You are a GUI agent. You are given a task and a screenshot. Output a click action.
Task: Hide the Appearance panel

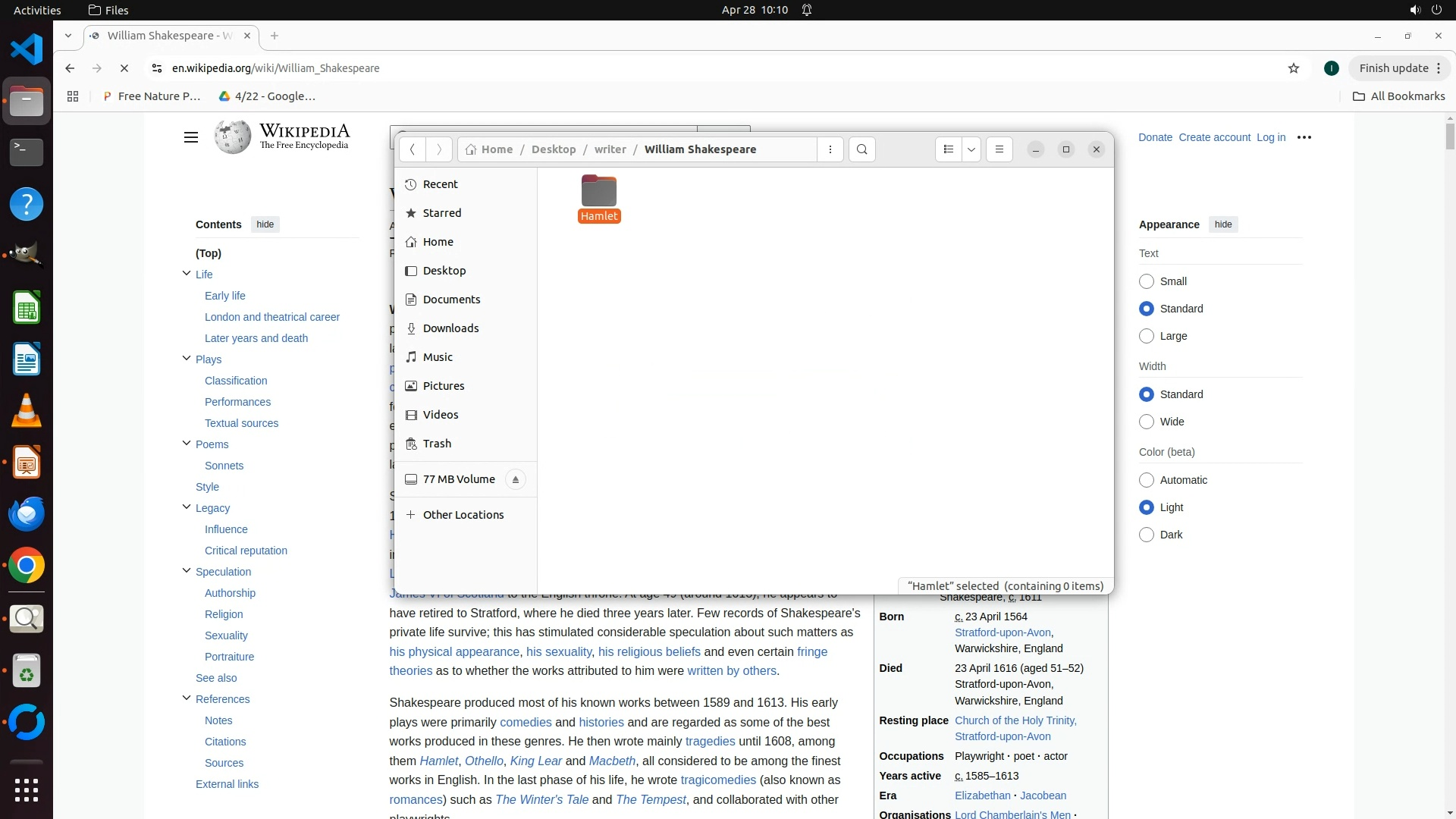coord(1222,224)
